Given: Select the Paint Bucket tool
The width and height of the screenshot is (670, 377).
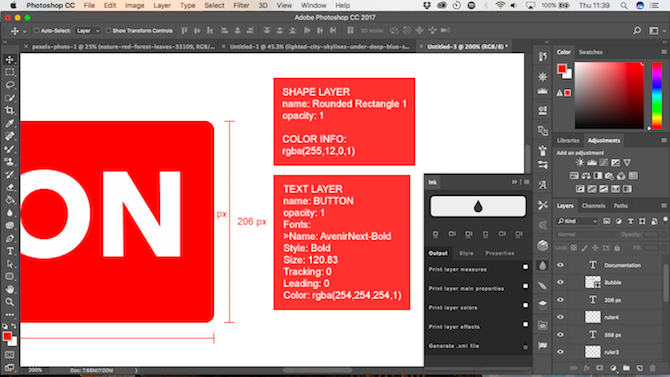Looking at the screenshot, I should 9,200.
